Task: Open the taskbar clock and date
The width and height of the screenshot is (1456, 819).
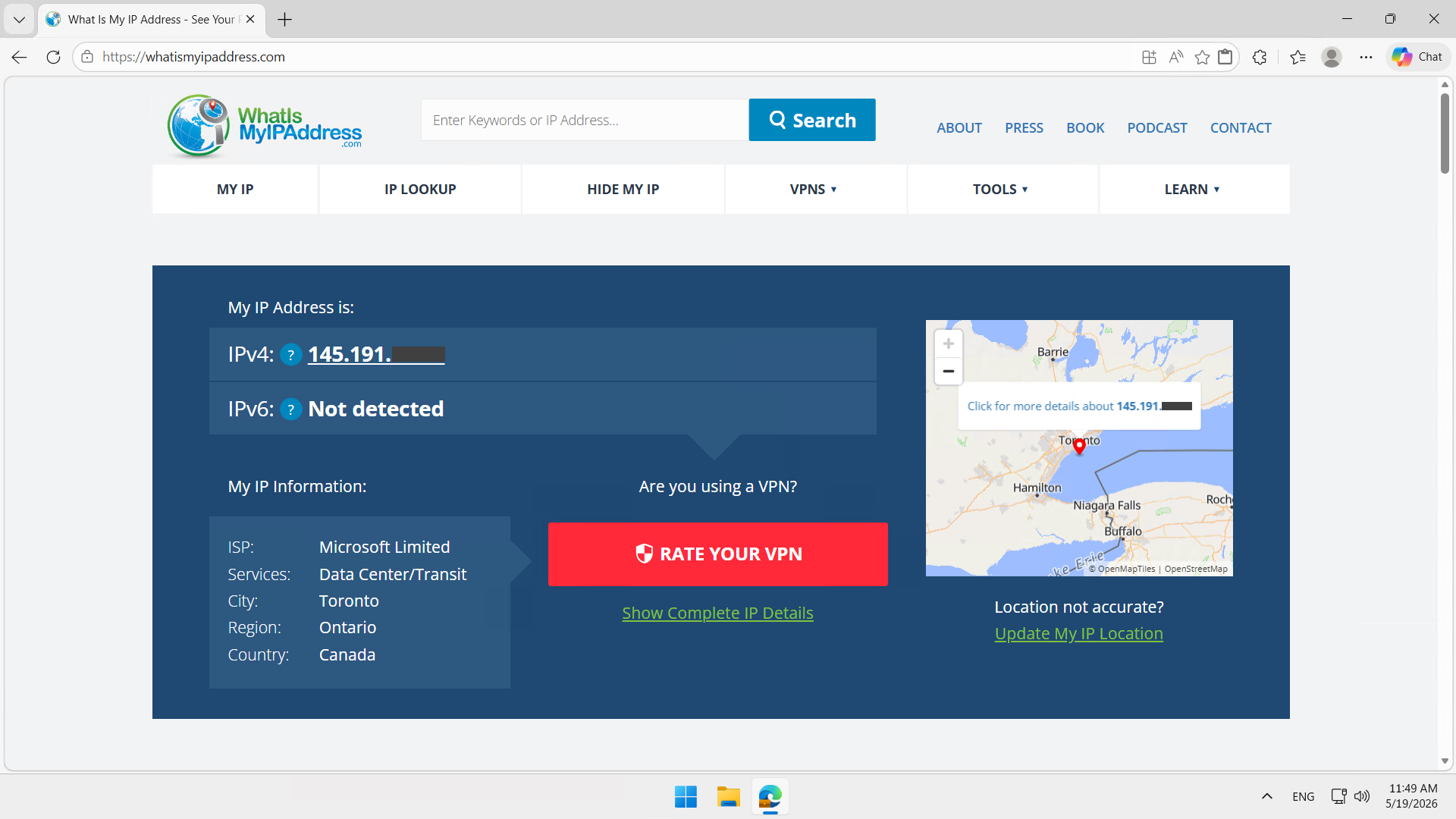Action: pyautogui.click(x=1412, y=796)
